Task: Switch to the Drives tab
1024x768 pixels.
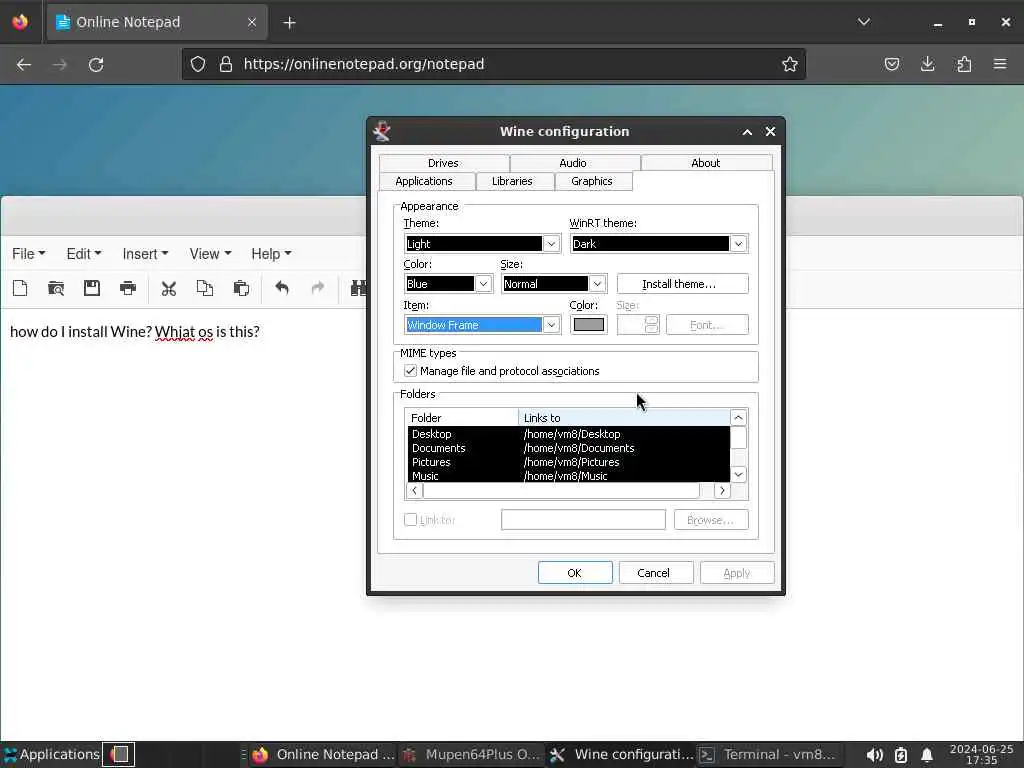Action: pyautogui.click(x=443, y=163)
